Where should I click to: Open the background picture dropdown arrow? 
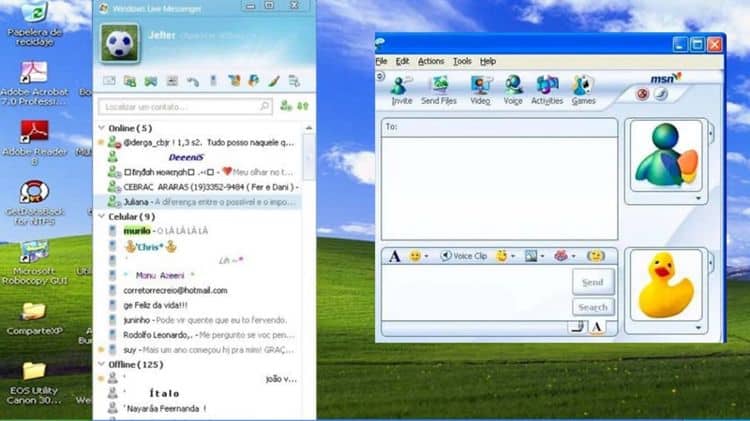tap(542, 256)
